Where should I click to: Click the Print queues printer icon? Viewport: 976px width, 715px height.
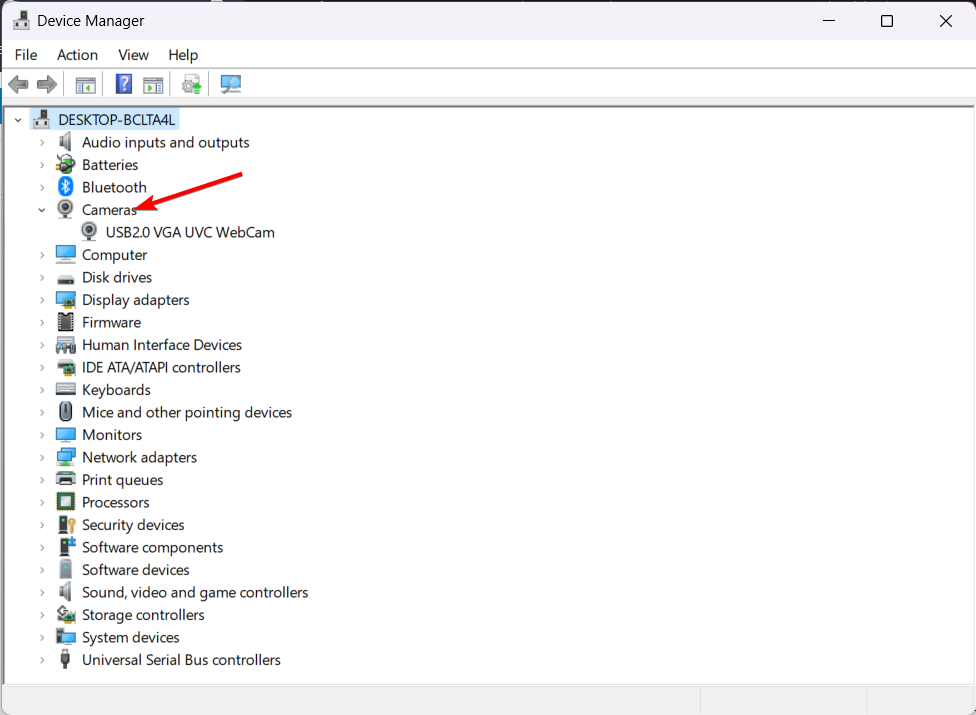[65, 479]
